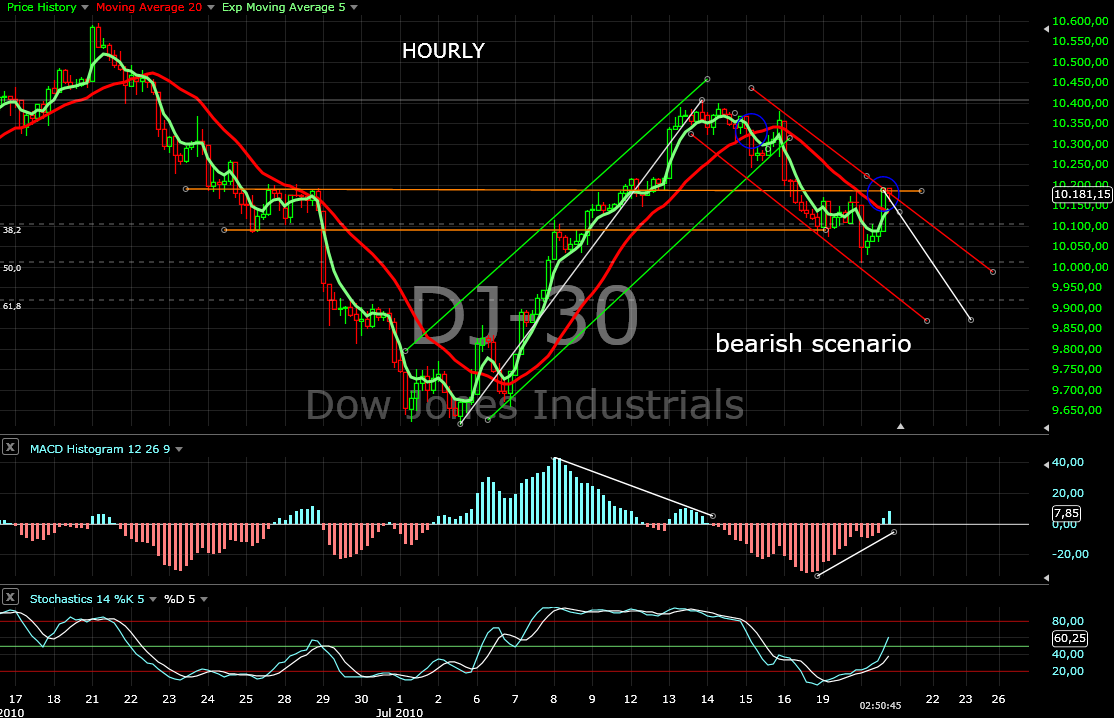Image resolution: width=1114 pixels, height=718 pixels.
Task: Click the HOURLY text annotation
Action: [x=443, y=51]
